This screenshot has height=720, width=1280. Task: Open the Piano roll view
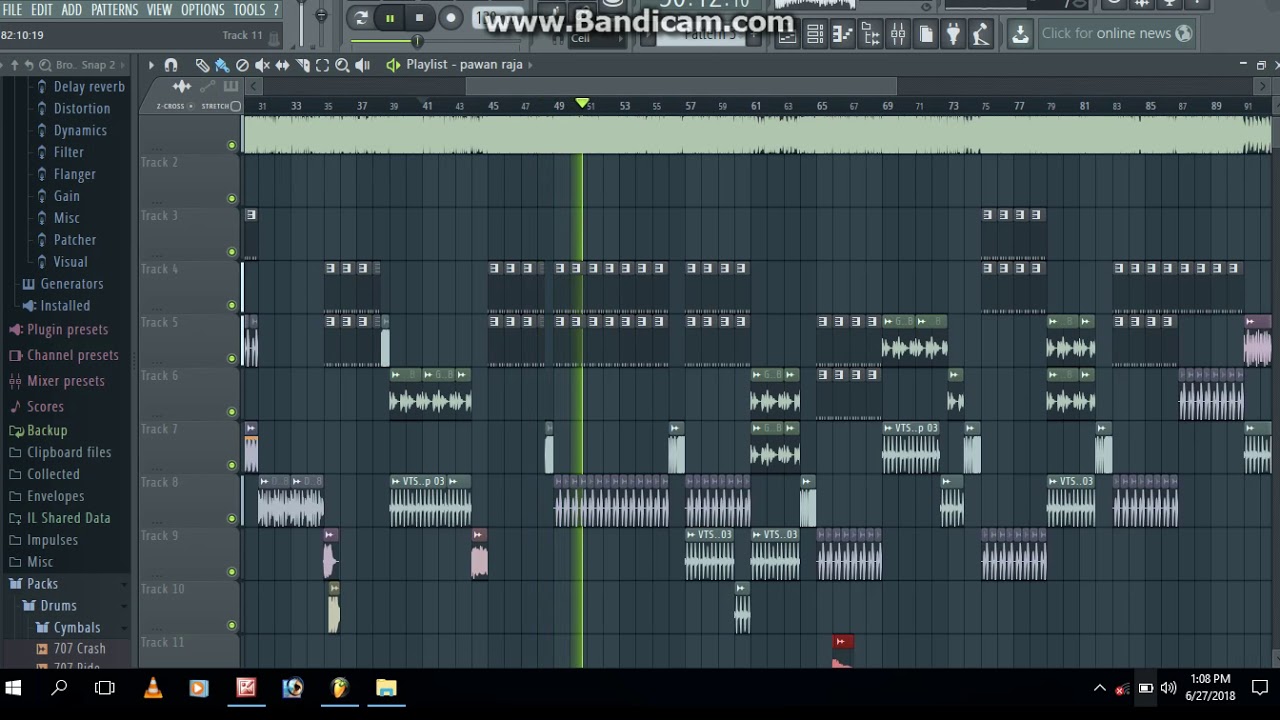click(842, 35)
